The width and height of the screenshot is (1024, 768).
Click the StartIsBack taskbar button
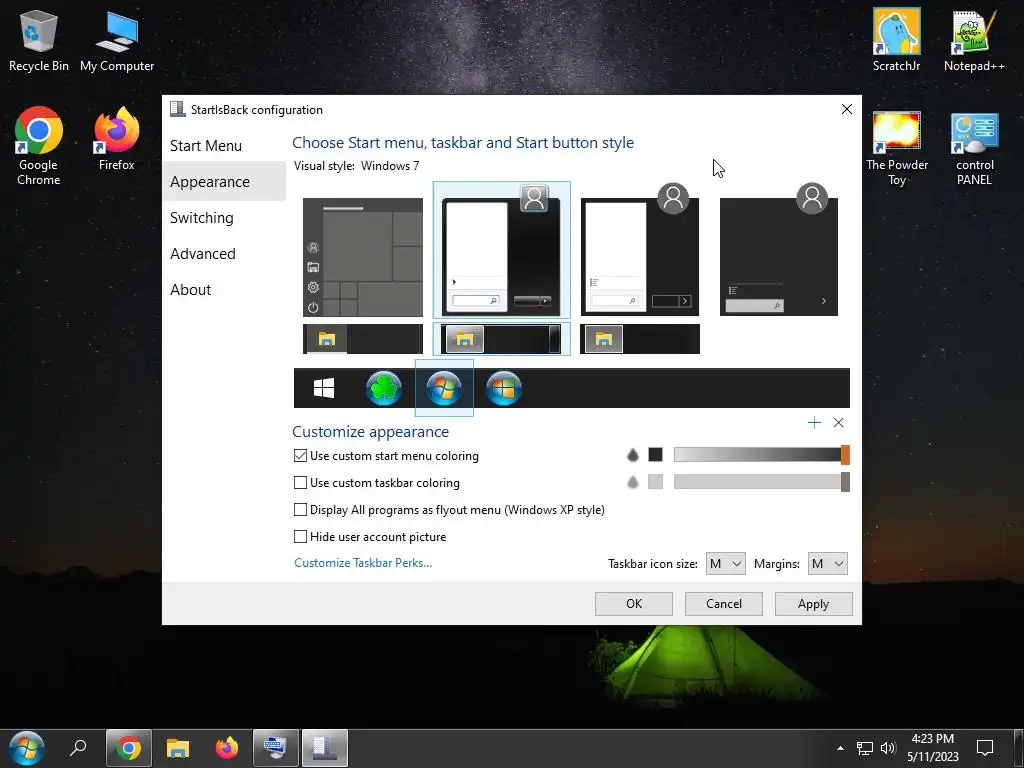pyautogui.click(x=325, y=748)
